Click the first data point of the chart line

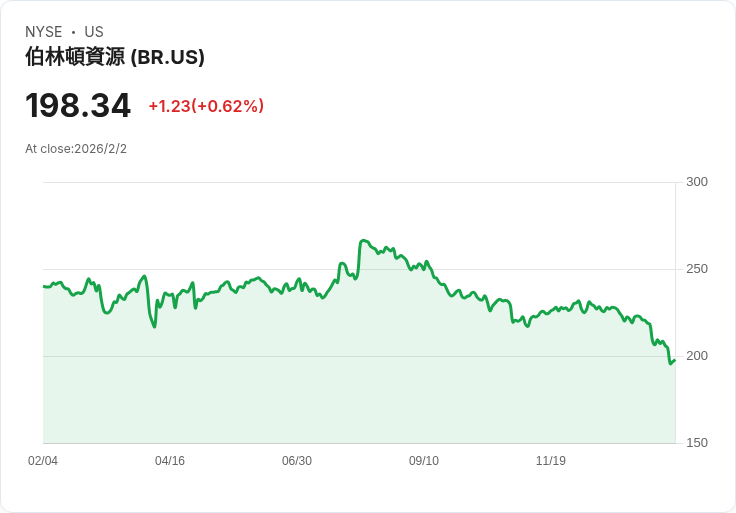pyautogui.click(x=44, y=286)
